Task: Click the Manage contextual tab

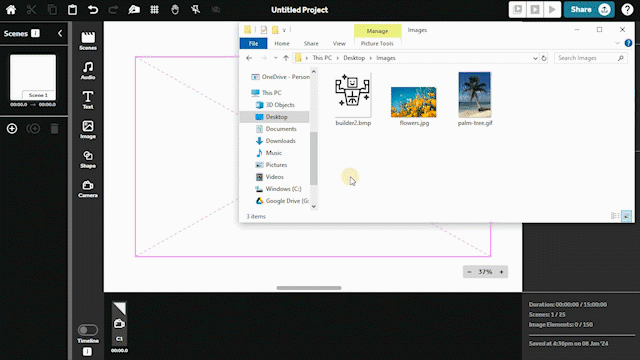Action: tap(377, 31)
